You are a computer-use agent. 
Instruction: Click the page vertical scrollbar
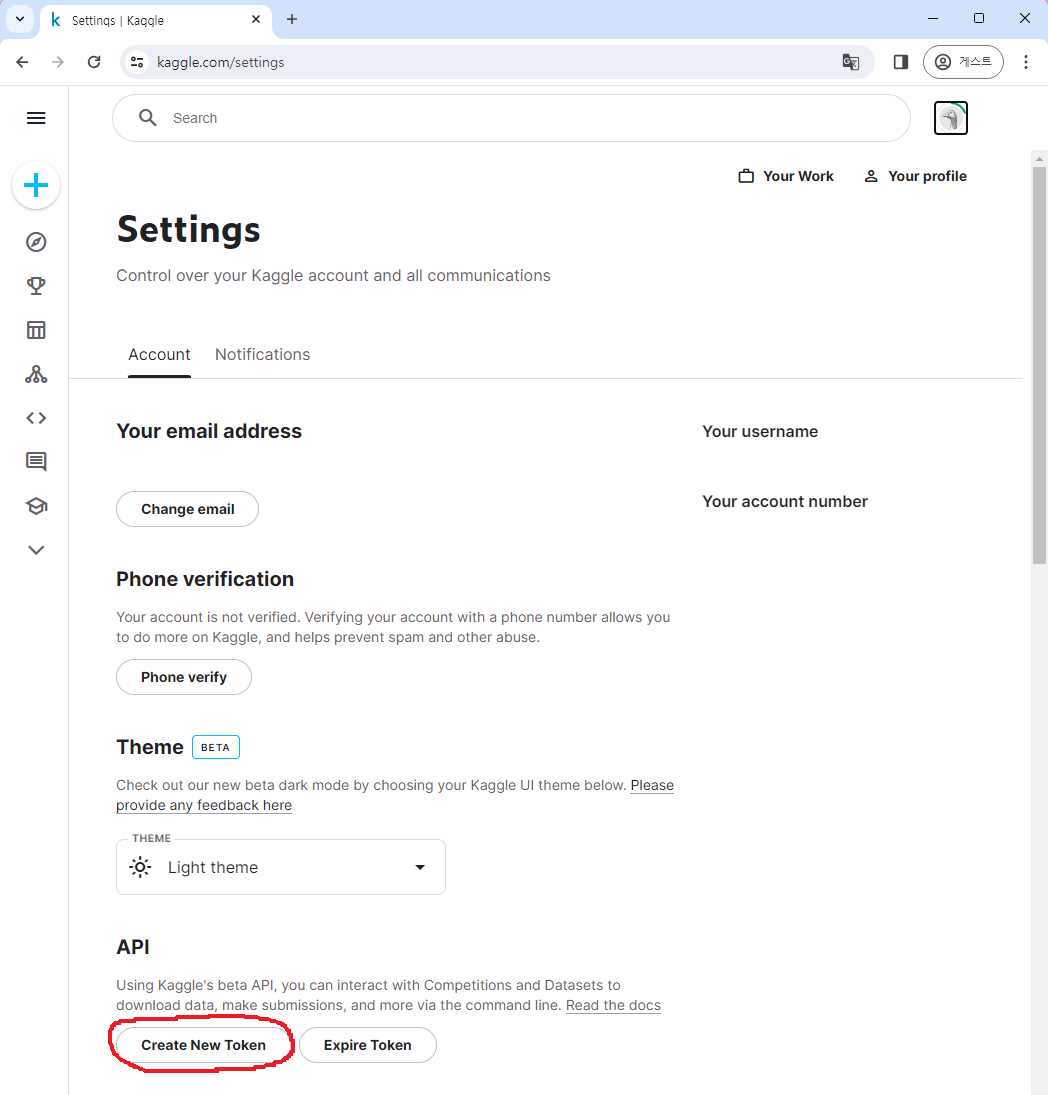[1039, 366]
